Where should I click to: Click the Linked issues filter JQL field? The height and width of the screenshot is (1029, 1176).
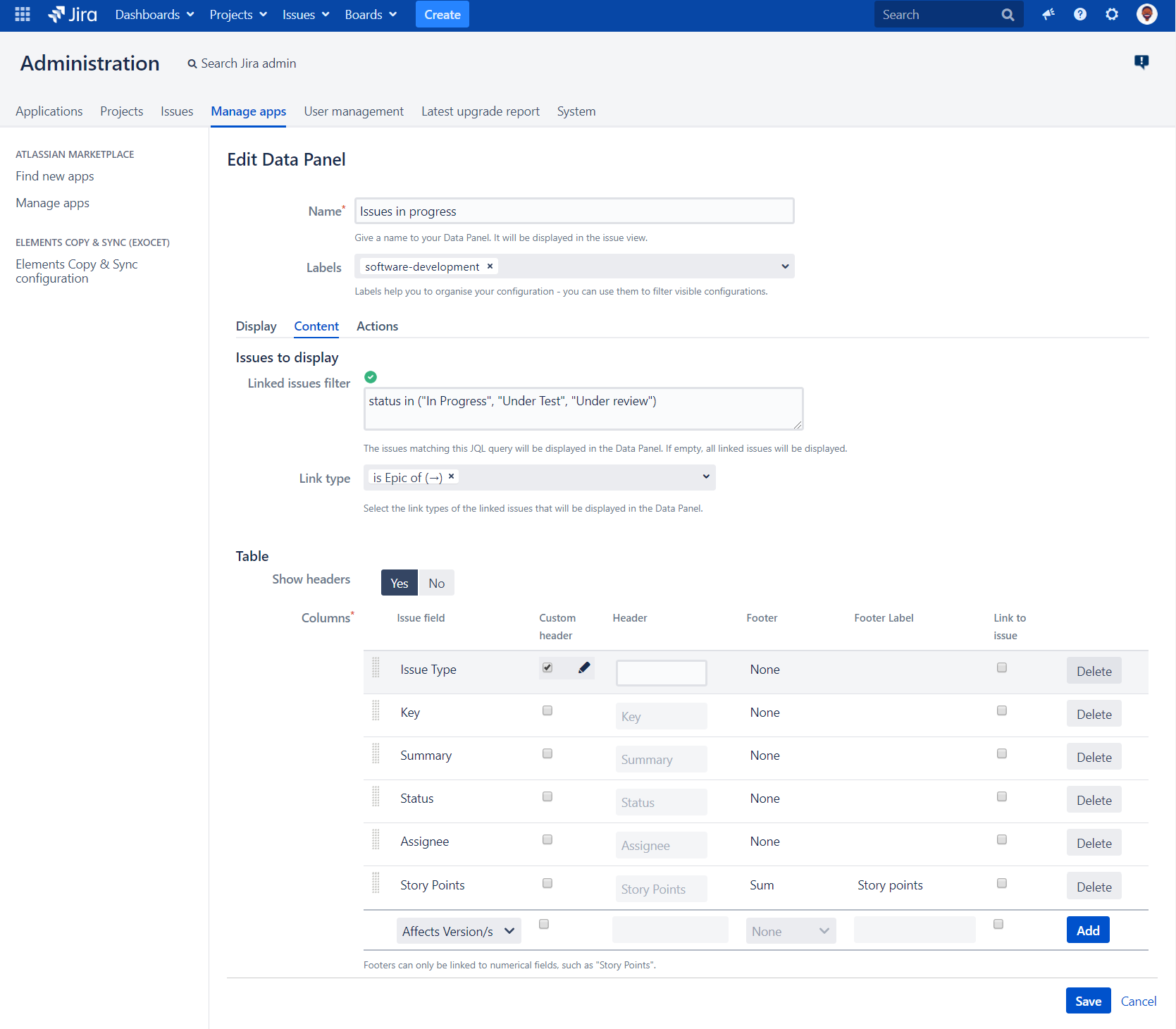(x=583, y=409)
